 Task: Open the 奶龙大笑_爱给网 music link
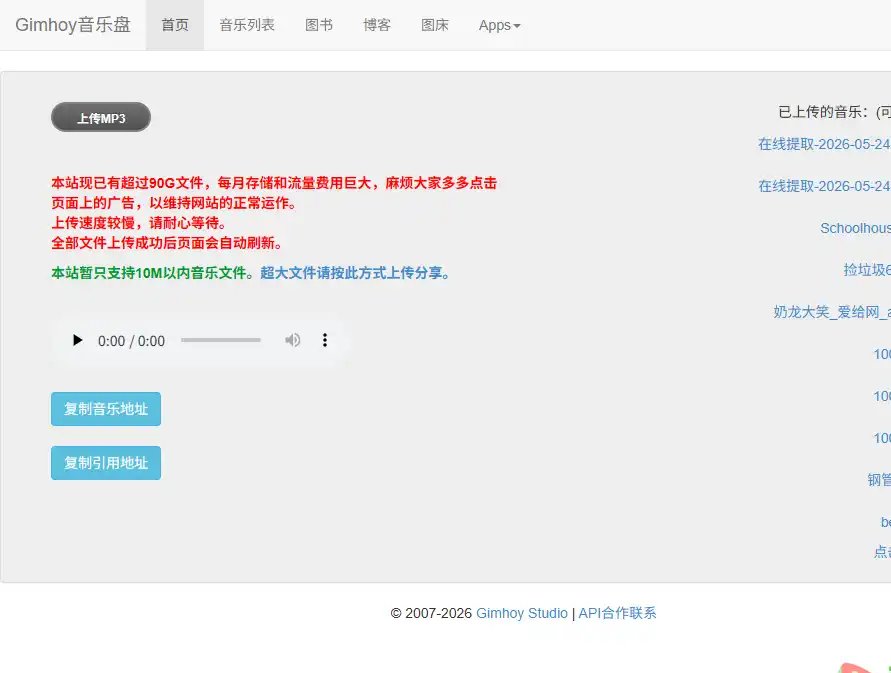click(x=832, y=312)
